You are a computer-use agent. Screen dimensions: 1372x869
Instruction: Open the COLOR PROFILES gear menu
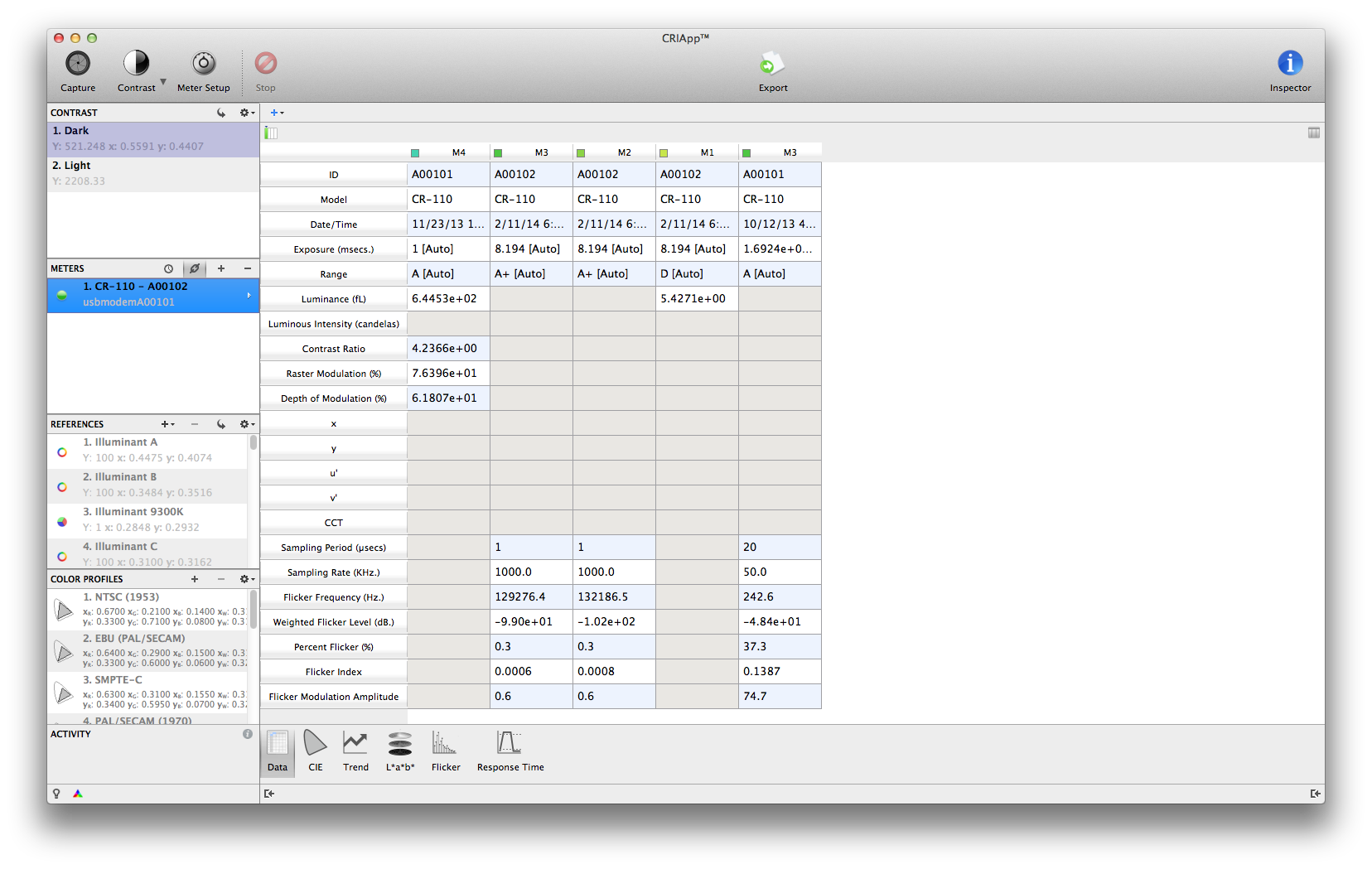click(x=247, y=579)
